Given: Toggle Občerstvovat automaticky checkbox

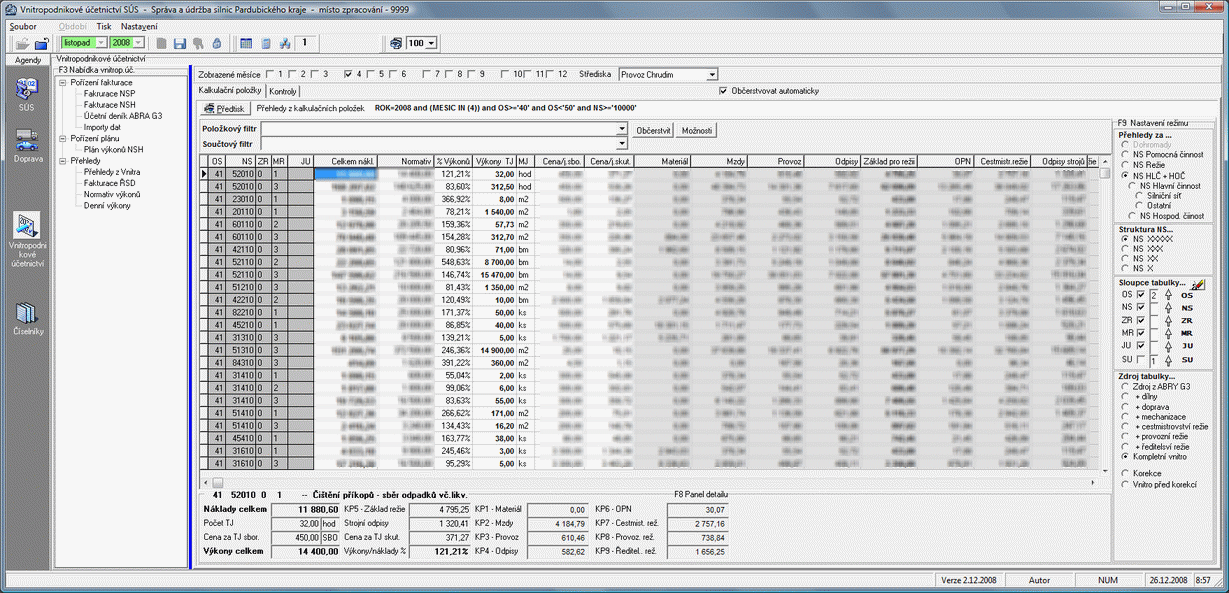Looking at the screenshot, I should (723, 91).
